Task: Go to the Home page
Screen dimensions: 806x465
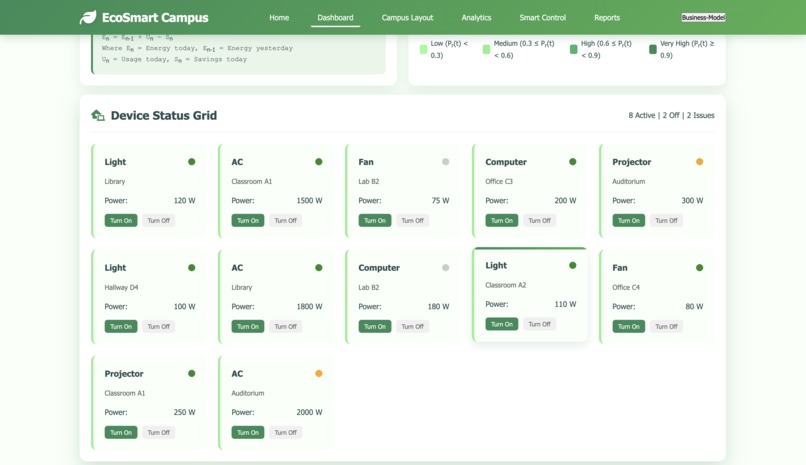Action: [279, 17]
